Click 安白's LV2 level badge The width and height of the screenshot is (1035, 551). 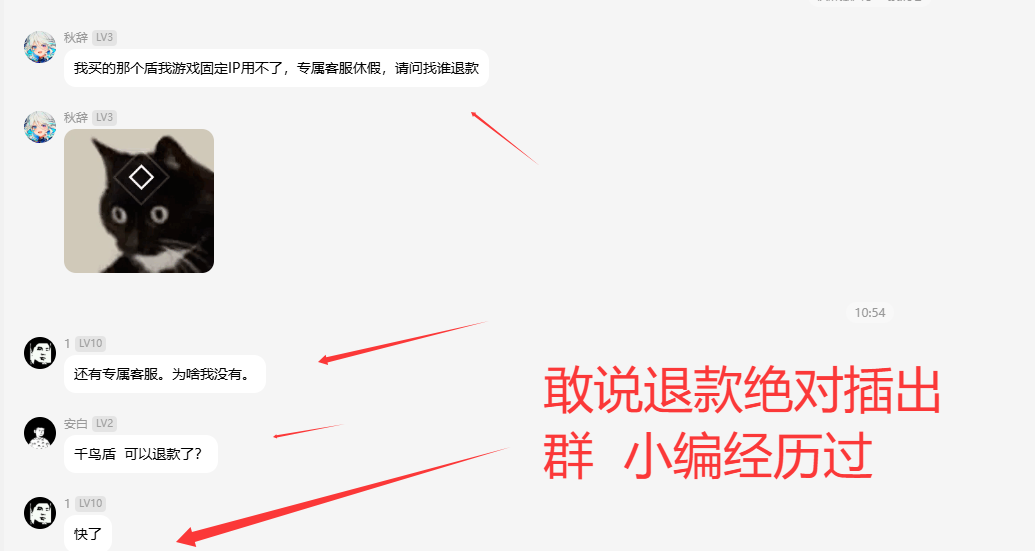(104, 424)
